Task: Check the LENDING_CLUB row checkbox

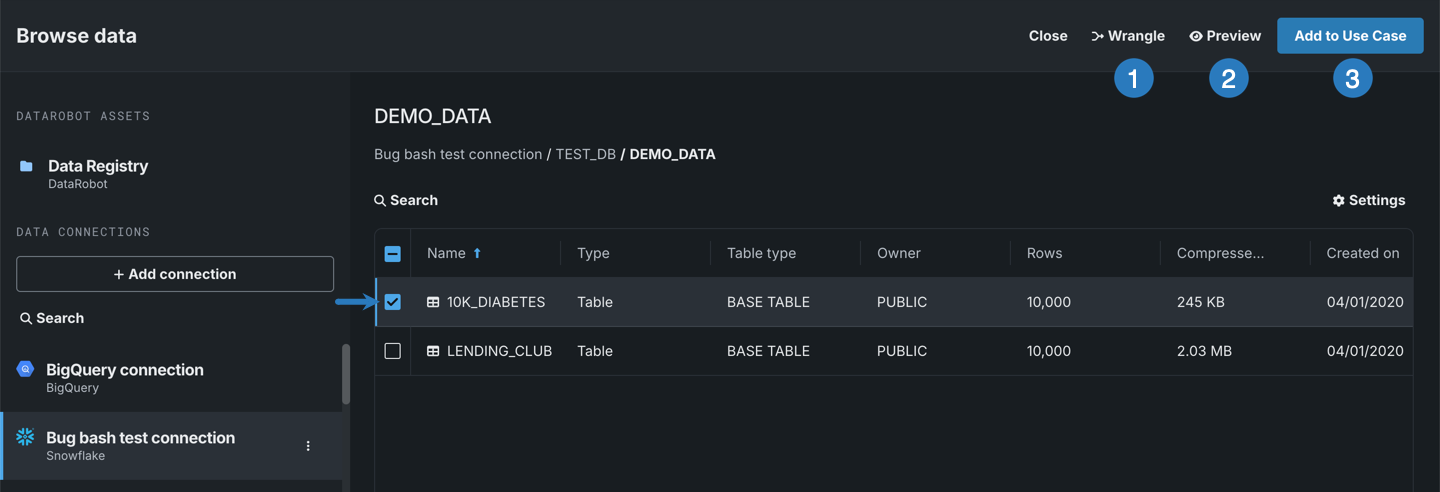Action: pyautogui.click(x=393, y=351)
